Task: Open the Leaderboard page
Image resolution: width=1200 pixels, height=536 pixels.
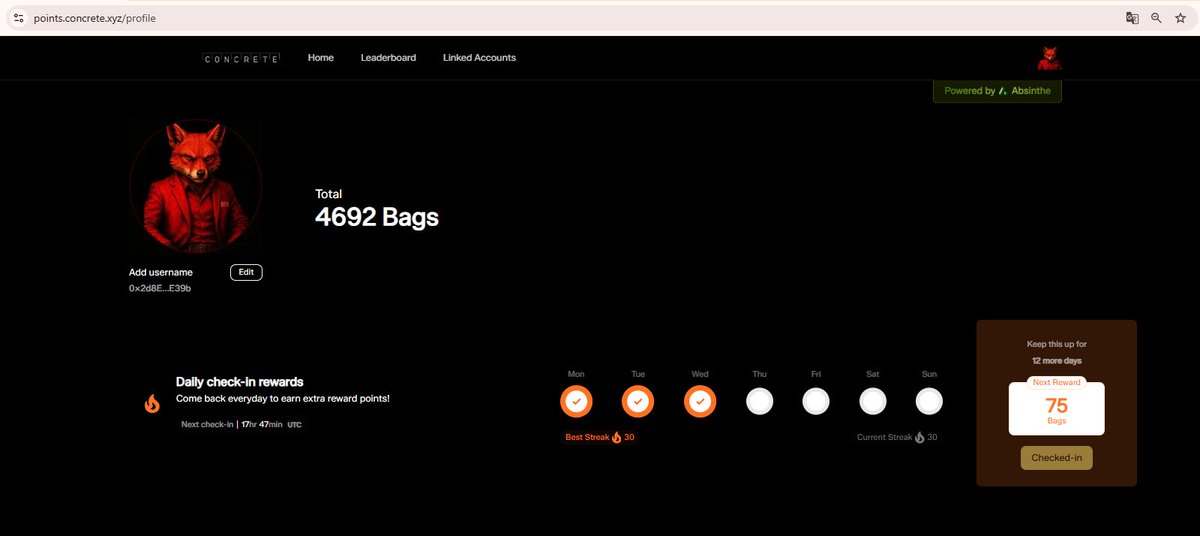Action: [388, 58]
